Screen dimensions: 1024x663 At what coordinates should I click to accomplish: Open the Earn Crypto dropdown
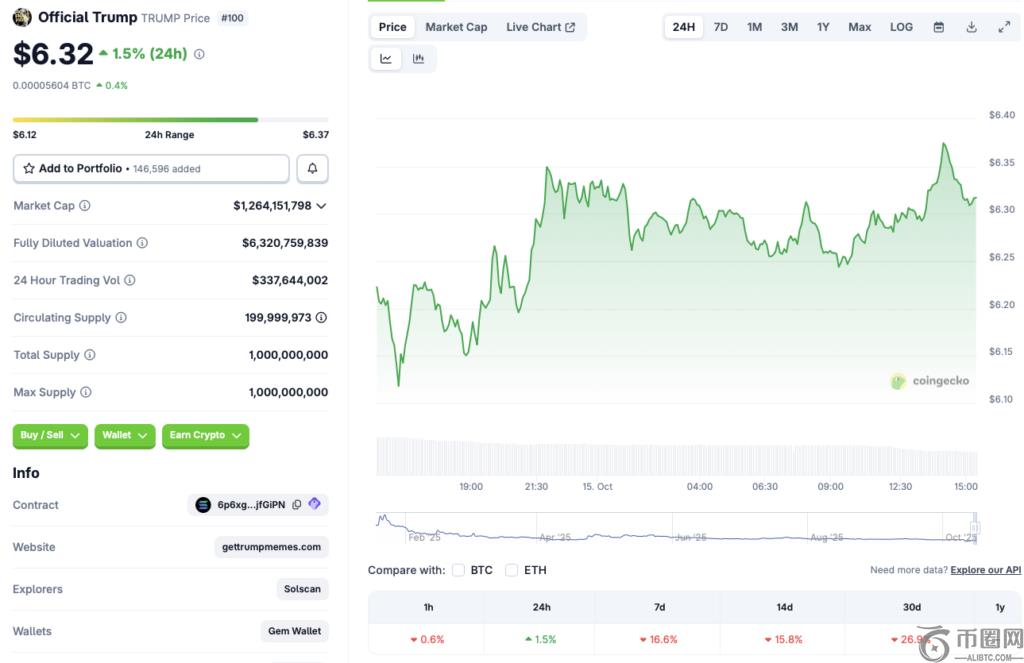click(205, 436)
